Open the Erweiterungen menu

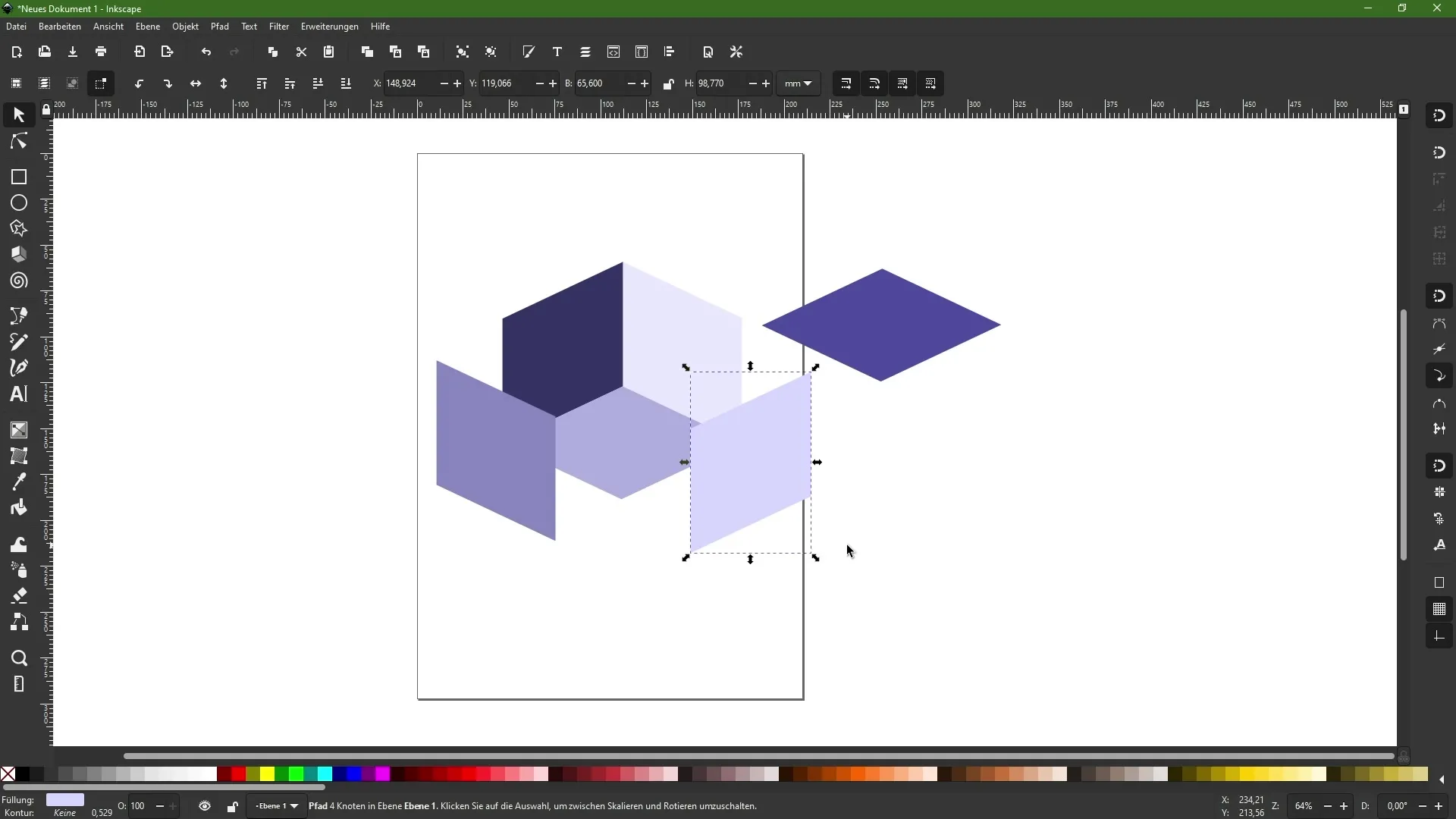pyautogui.click(x=330, y=27)
